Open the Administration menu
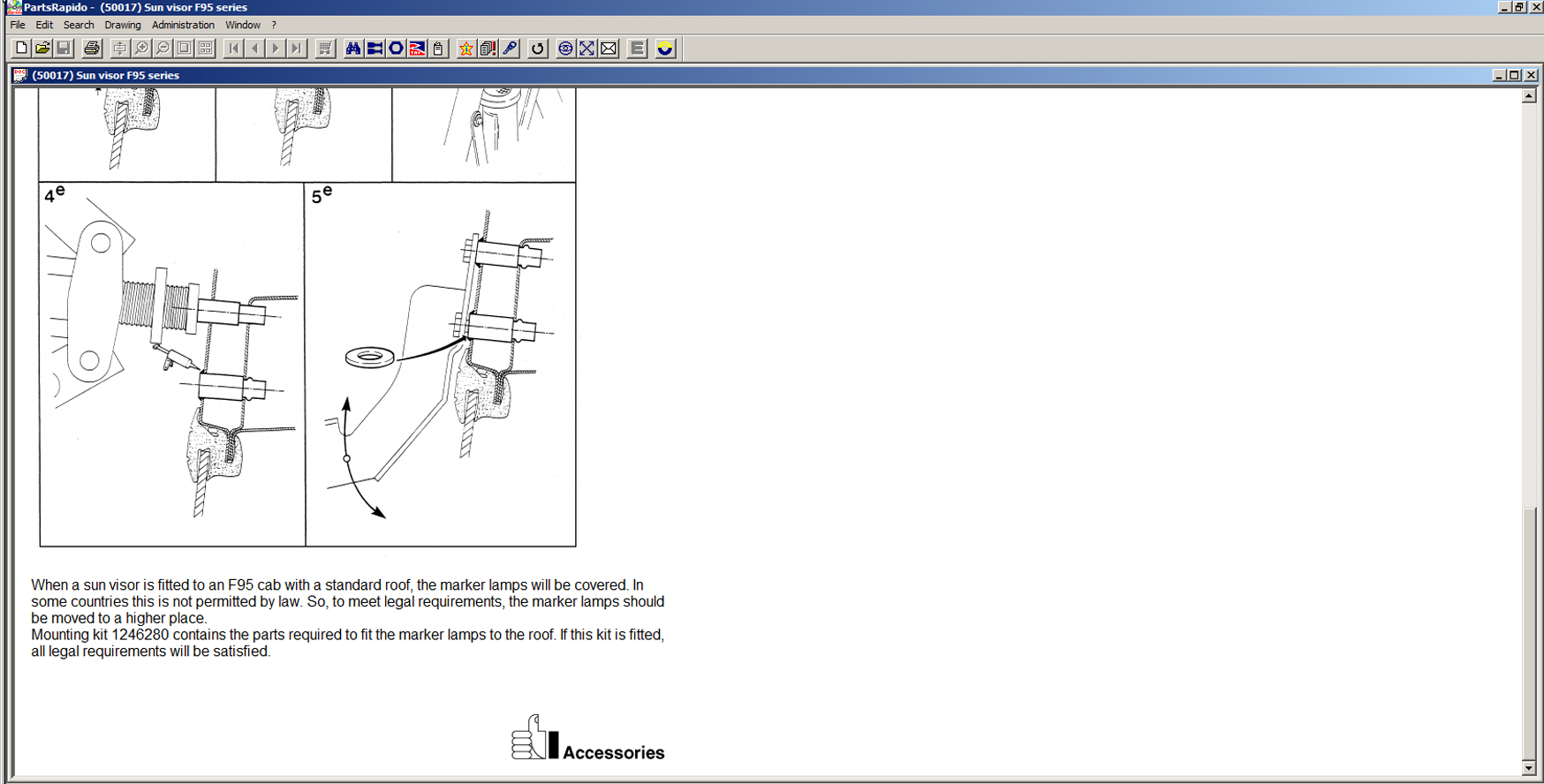Screen dimensions: 1544x784 [183, 25]
